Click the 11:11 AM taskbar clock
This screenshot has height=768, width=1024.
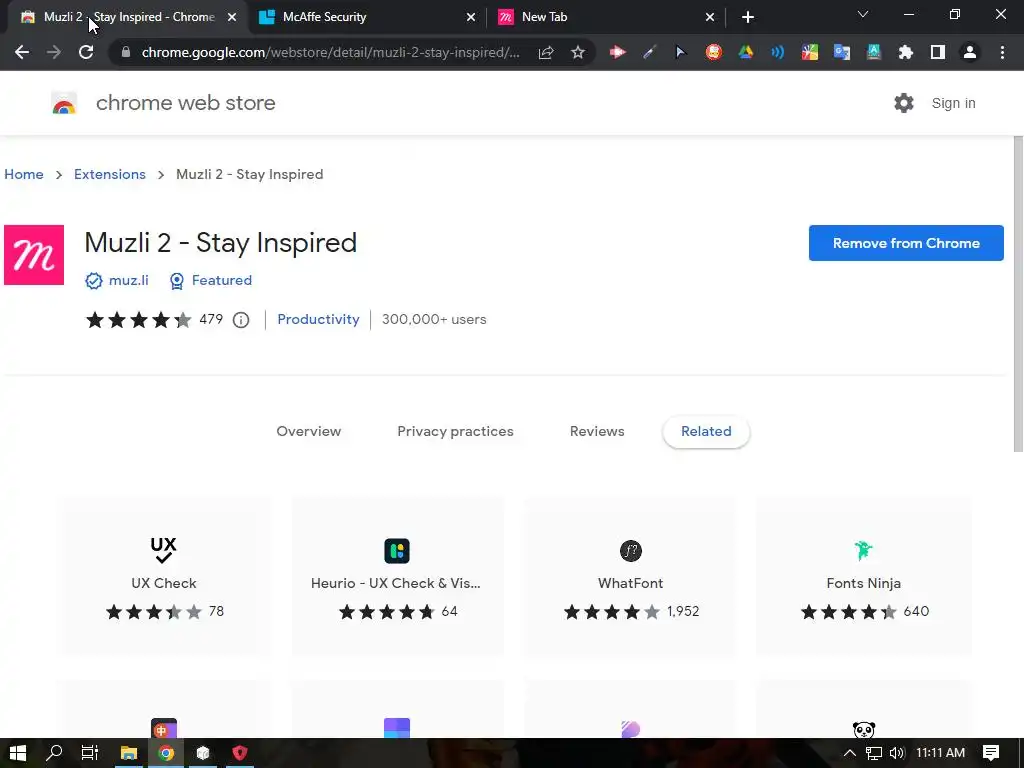940,753
